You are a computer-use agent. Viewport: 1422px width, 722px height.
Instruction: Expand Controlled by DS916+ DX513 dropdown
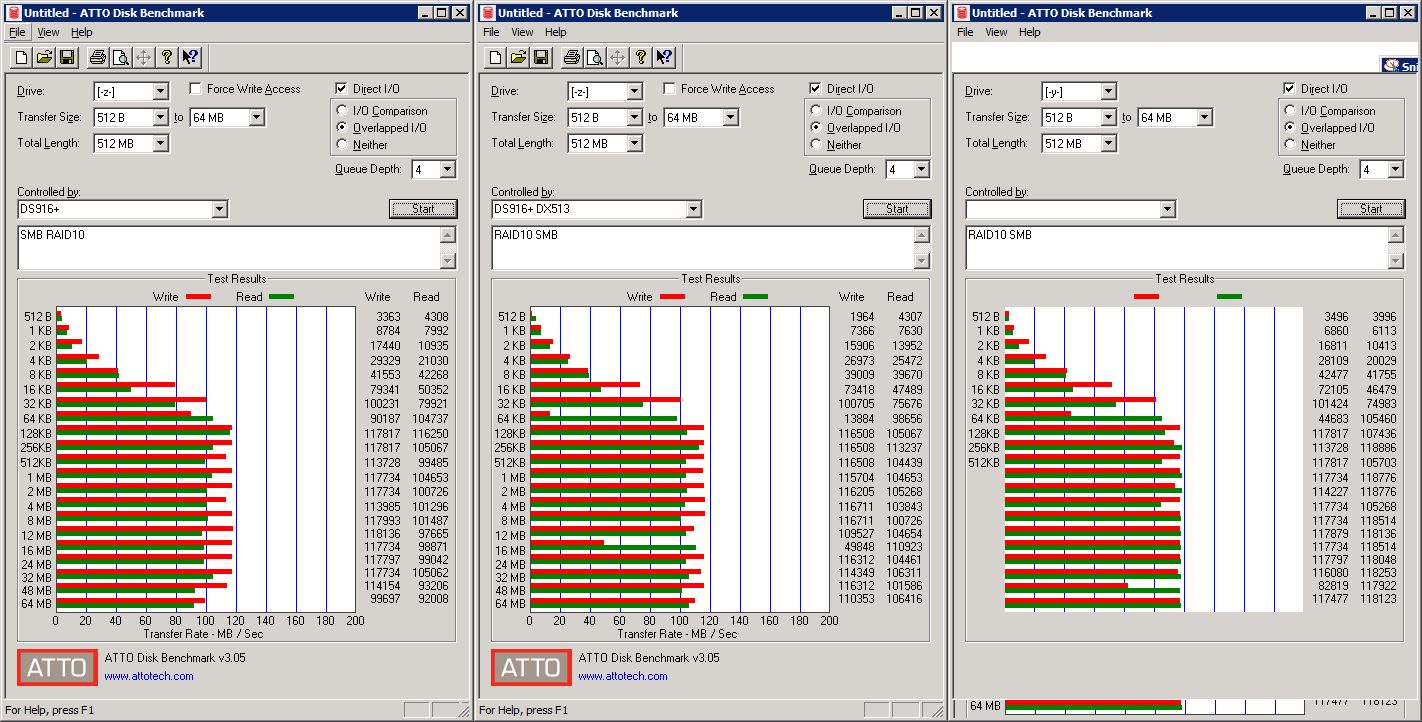tap(694, 209)
